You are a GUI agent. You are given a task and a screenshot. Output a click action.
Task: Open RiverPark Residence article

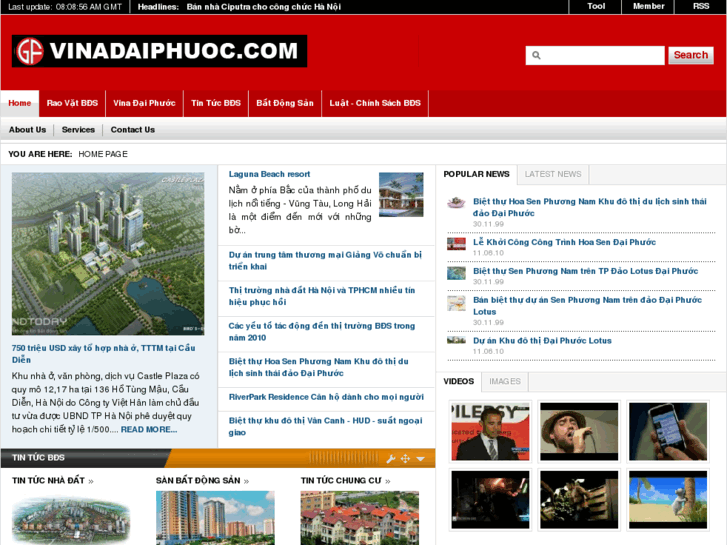click(x=326, y=397)
